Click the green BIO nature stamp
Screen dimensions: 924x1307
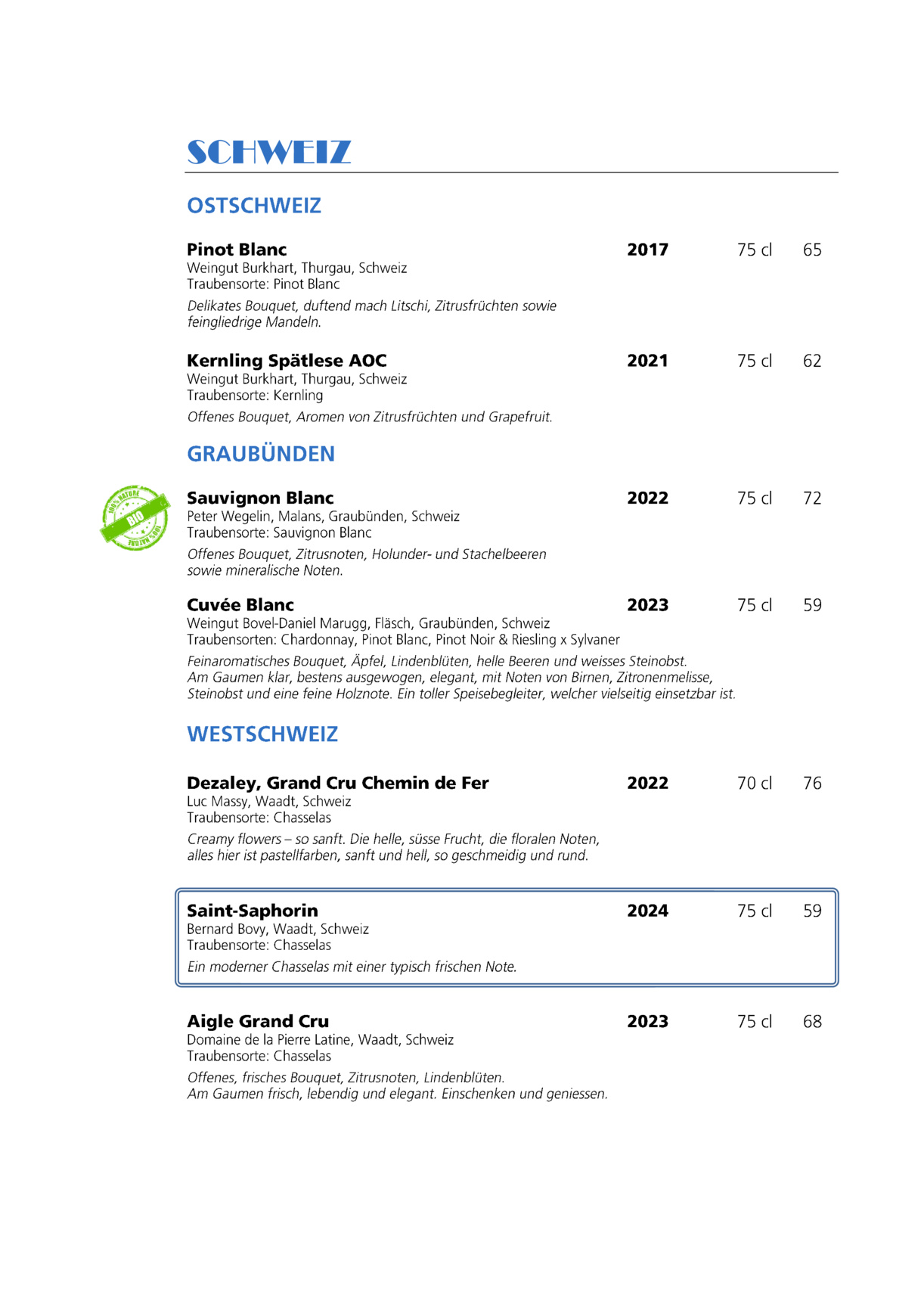[135, 518]
